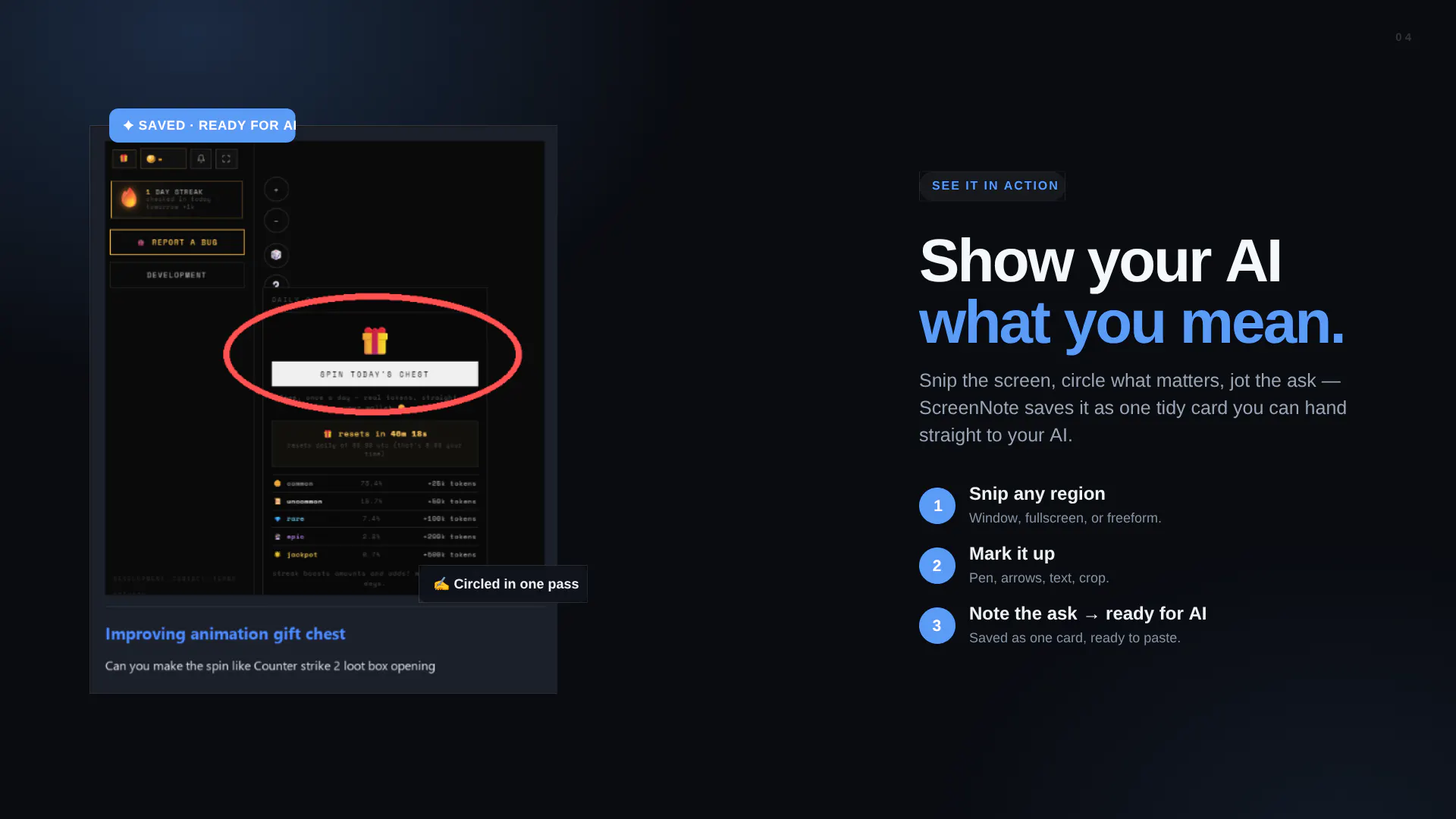Open the 1 Day Streak card
The width and height of the screenshot is (1456, 819).
tap(177, 199)
